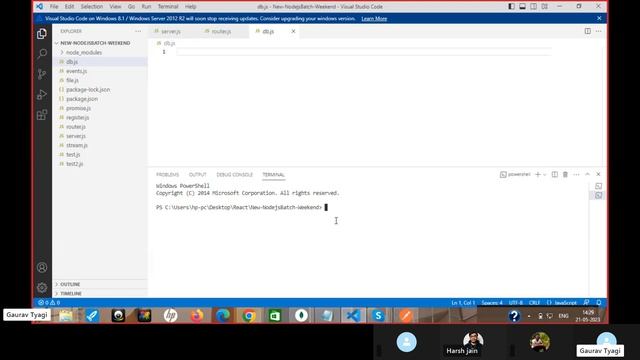Click the feedback icon in status bar
The height and width of the screenshot is (360, 640).
(587, 302)
